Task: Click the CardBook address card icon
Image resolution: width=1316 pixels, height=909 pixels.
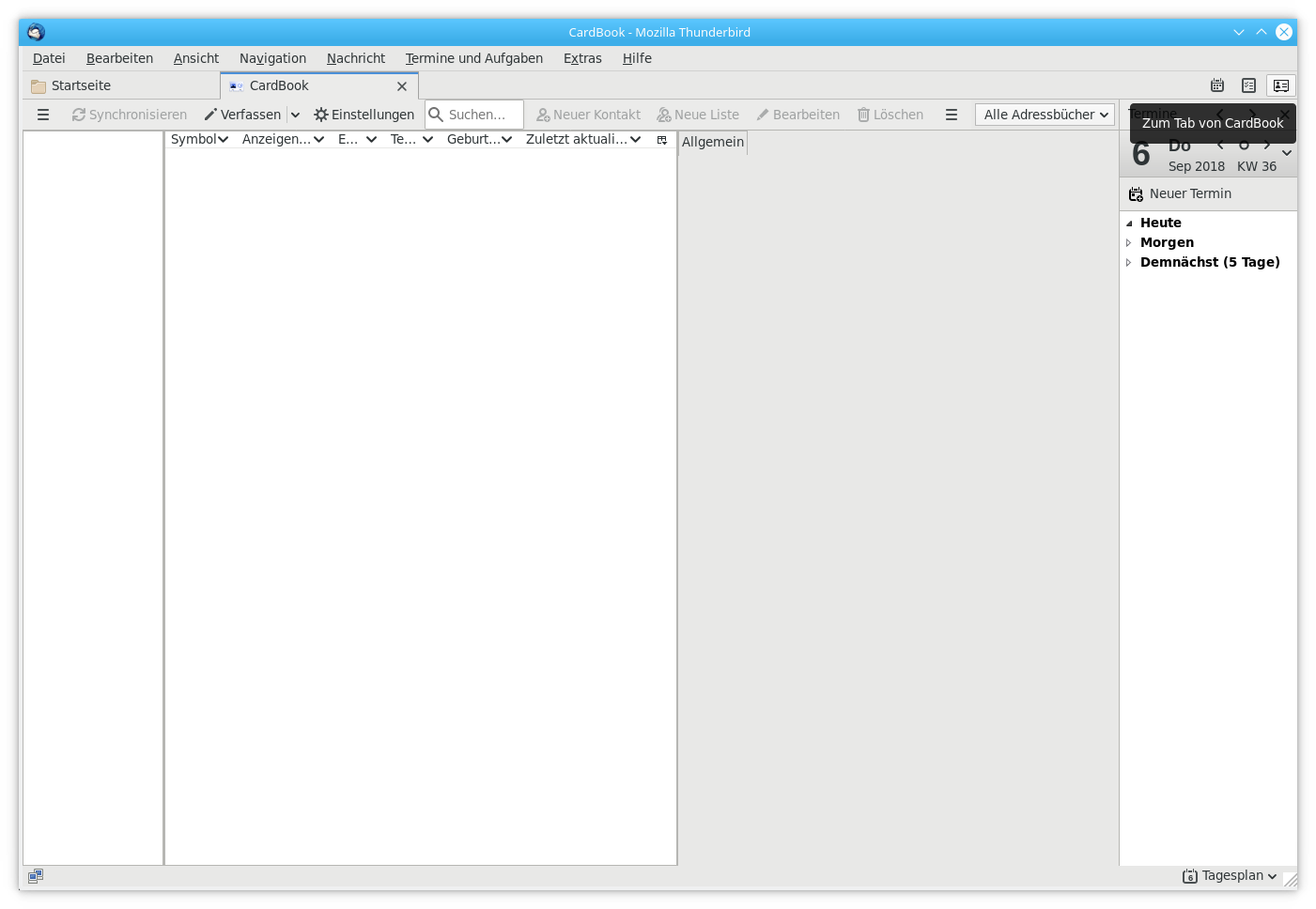Action: tap(1281, 85)
